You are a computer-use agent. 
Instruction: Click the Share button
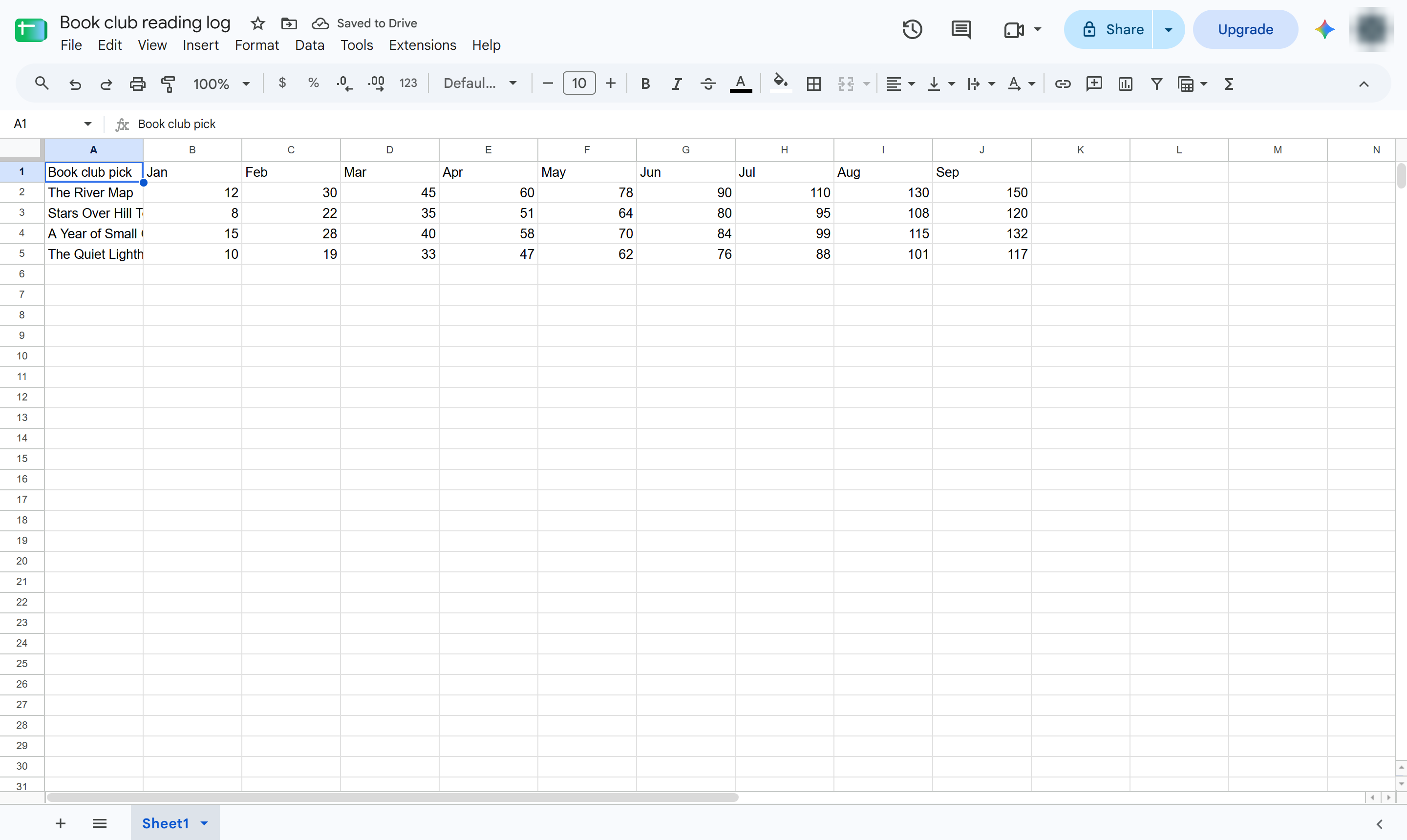[1108, 29]
